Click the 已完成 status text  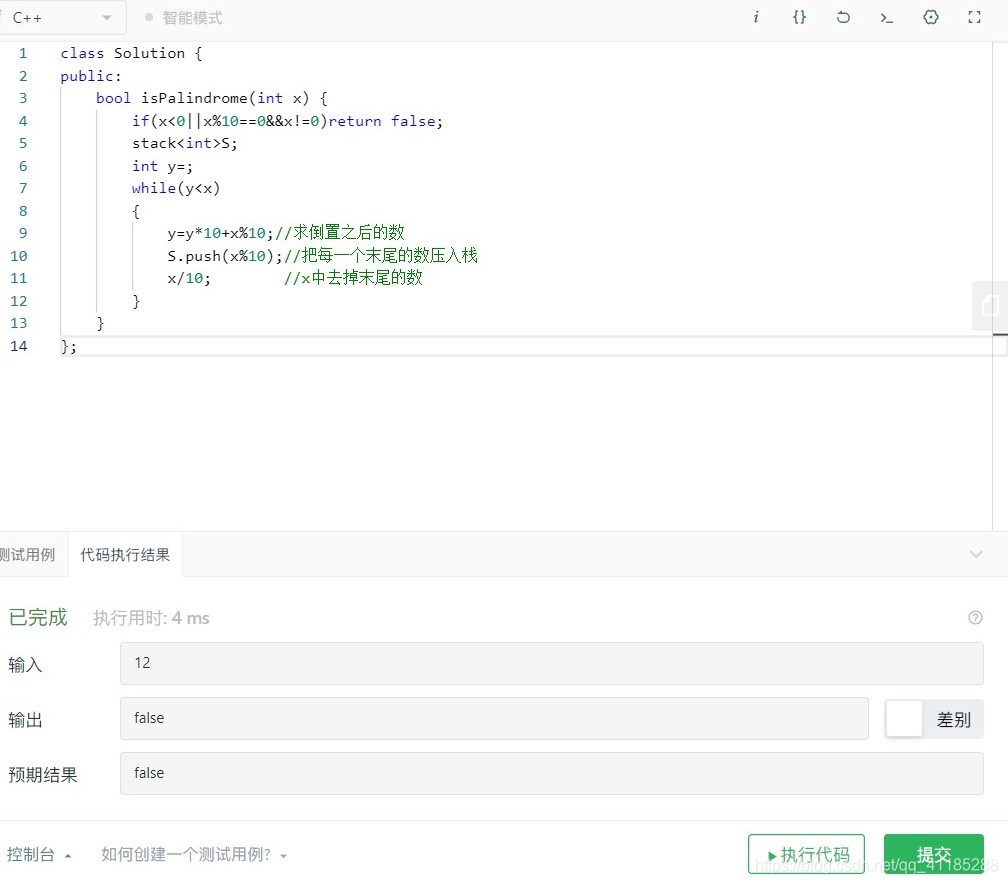38,617
